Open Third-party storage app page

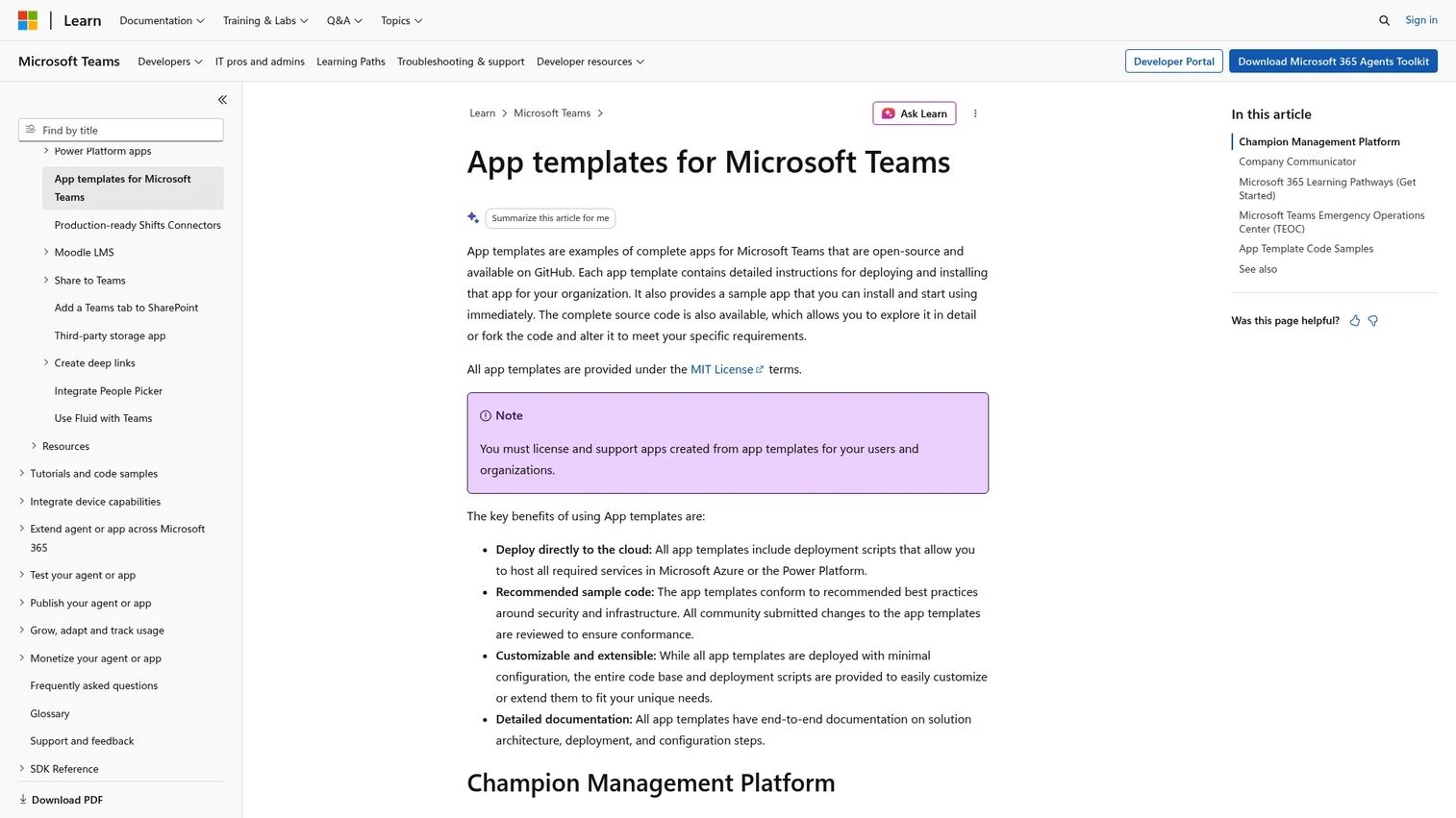click(111, 335)
